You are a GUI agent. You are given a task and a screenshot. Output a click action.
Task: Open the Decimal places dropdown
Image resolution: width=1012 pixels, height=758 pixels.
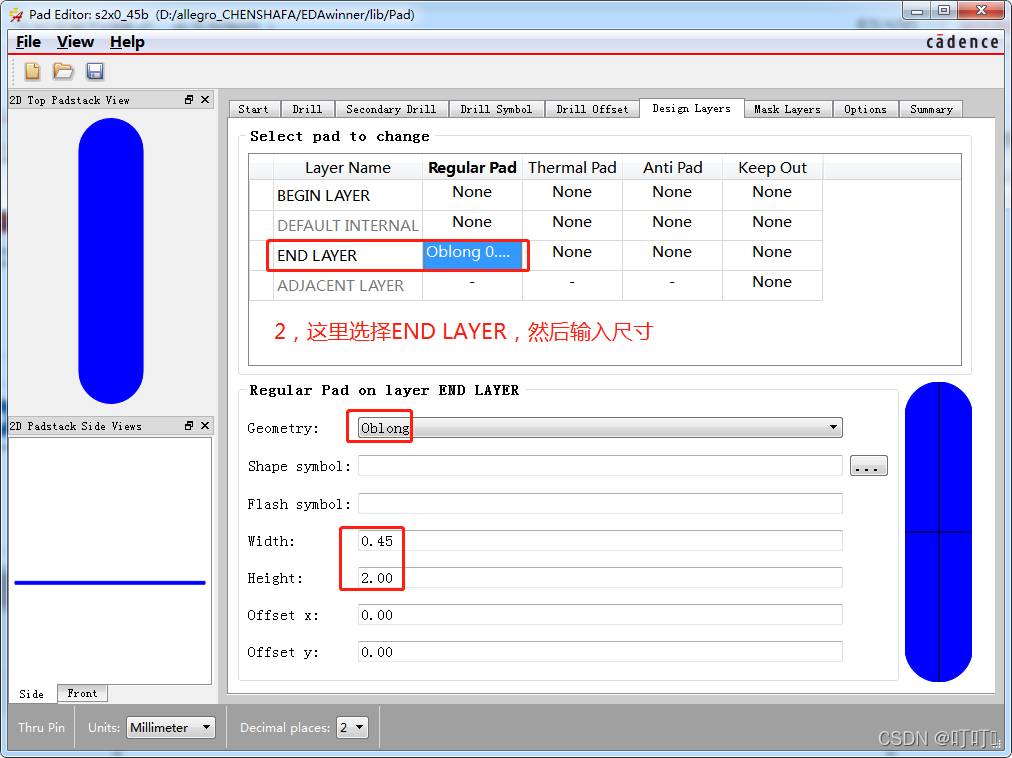tap(352, 728)
